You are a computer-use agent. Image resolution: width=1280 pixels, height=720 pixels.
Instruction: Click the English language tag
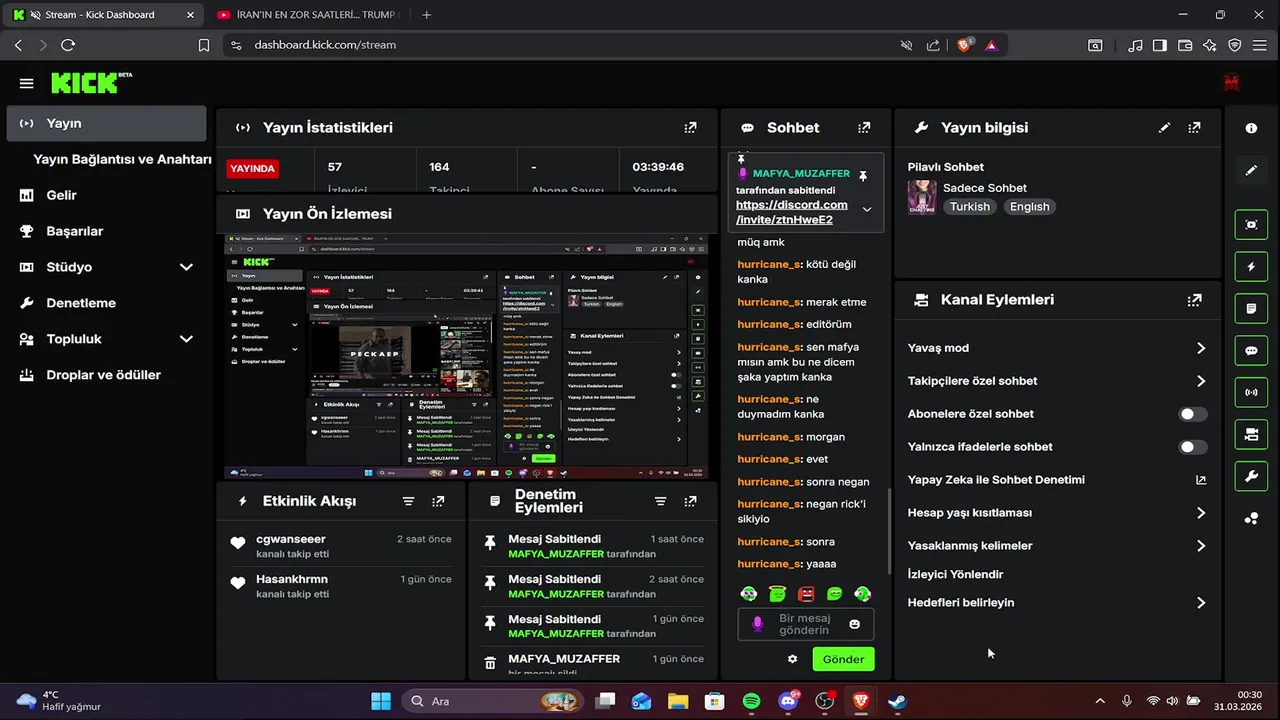1029,207
